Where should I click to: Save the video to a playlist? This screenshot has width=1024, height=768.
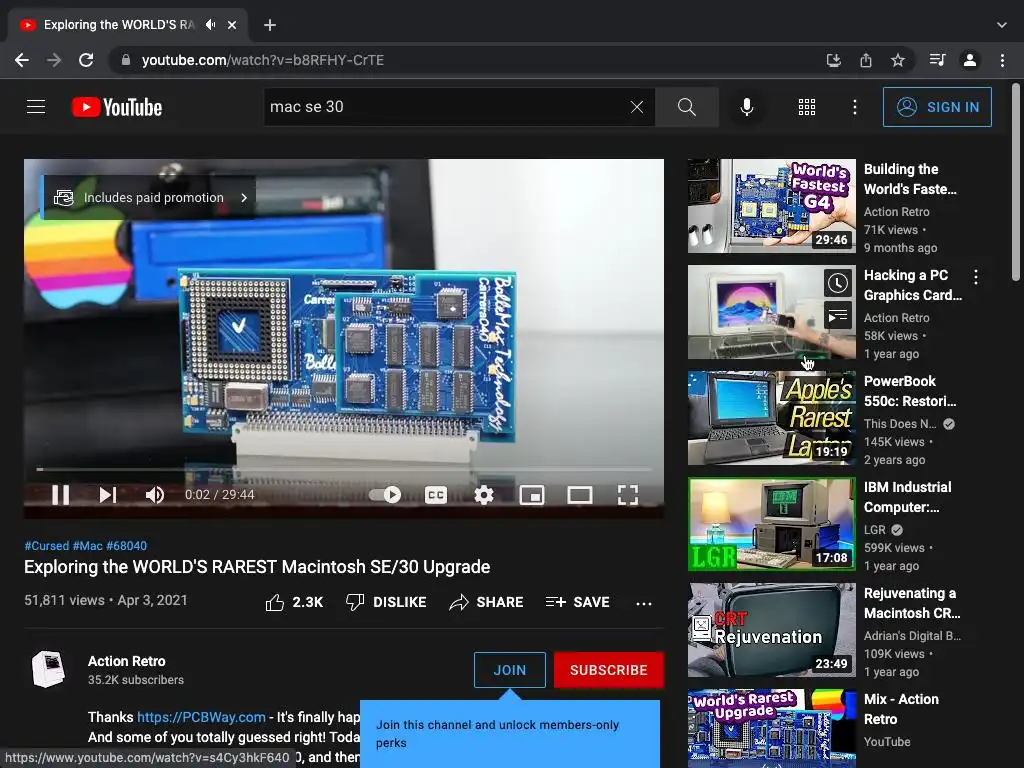pyautogui.click(x=577, y=602)
